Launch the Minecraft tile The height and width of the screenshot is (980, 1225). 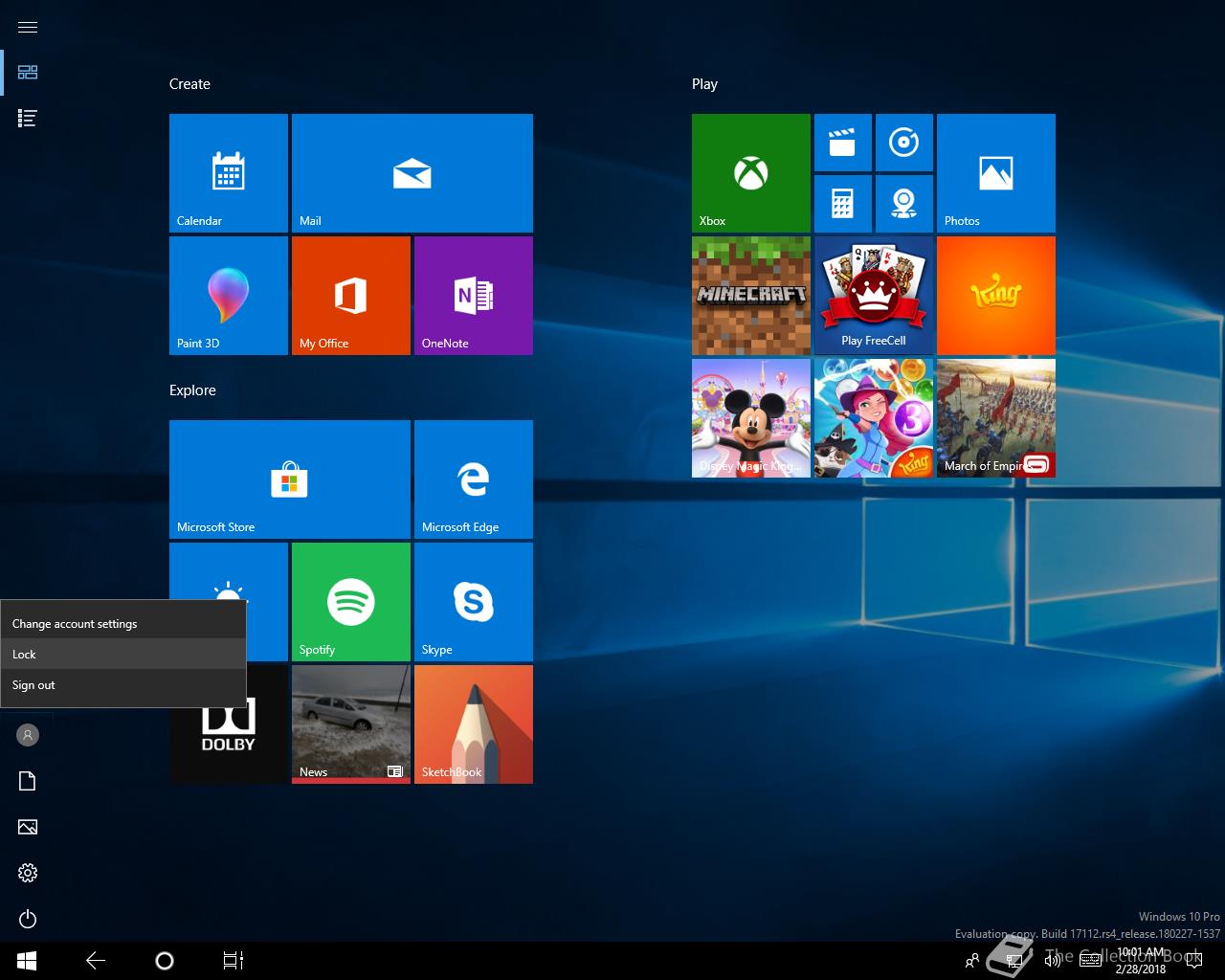click(x=751, y=296)
